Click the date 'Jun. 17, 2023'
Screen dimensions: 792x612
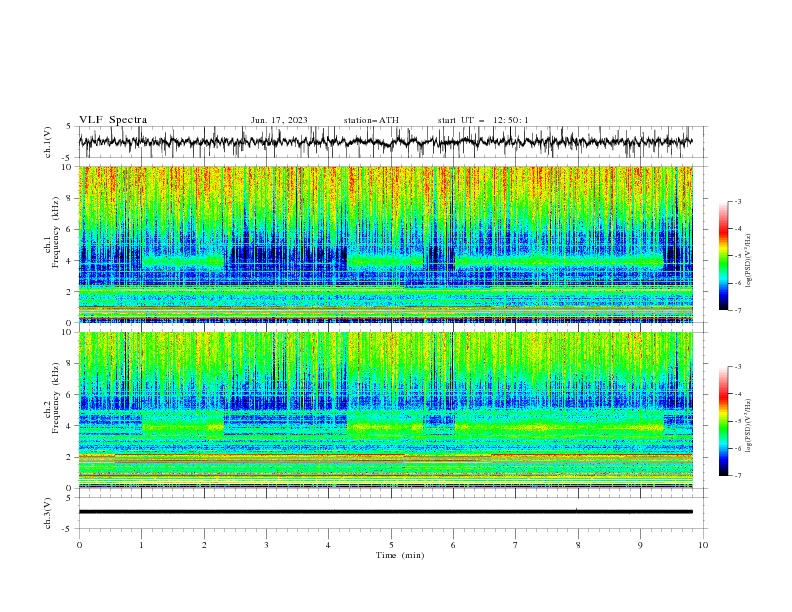click(279, 120)
